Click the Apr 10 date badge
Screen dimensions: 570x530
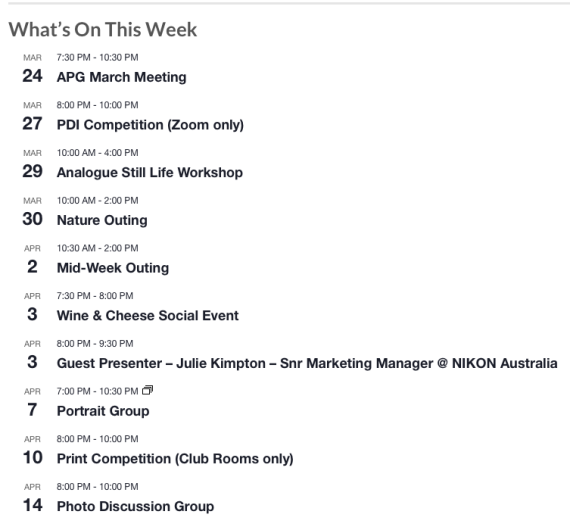32,450
